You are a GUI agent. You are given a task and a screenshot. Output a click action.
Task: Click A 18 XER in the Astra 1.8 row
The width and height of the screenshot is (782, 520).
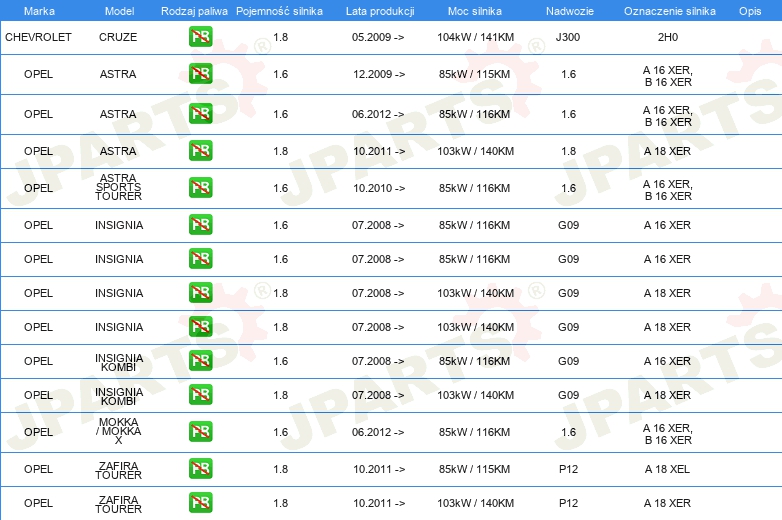pyautogui.click(x=667, y=151)
